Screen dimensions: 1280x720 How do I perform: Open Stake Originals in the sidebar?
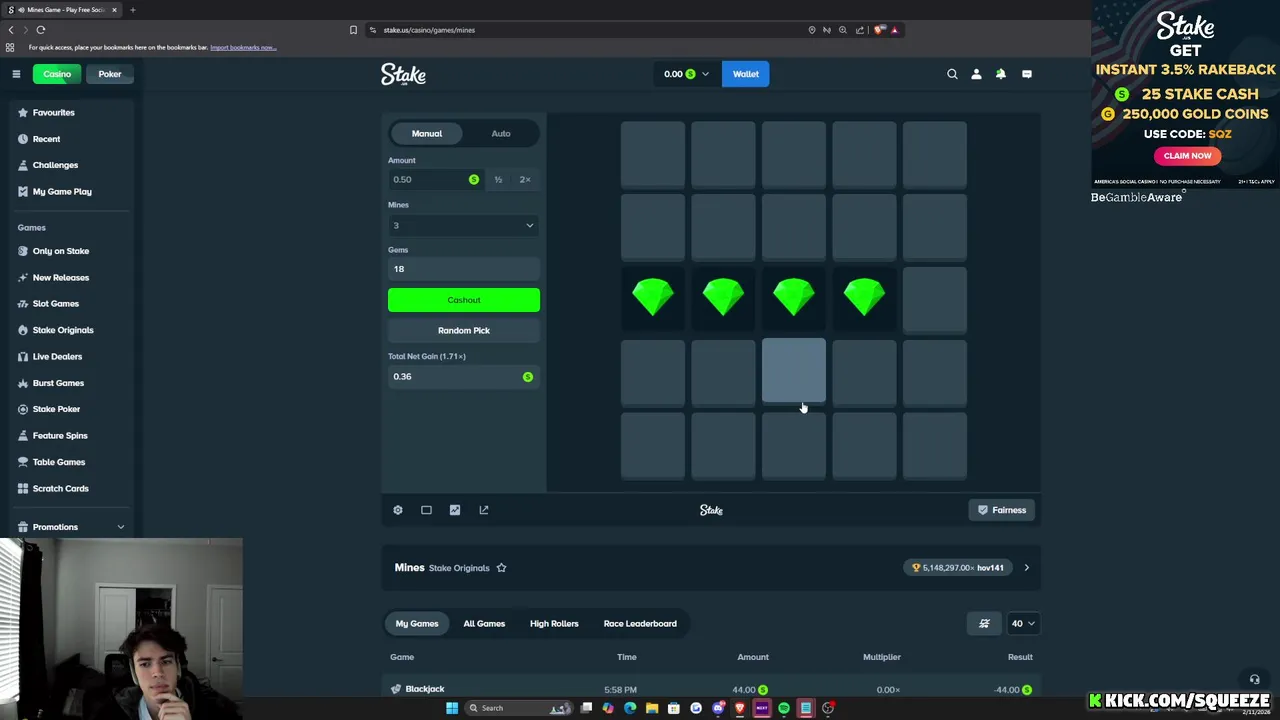click(63, 330)
